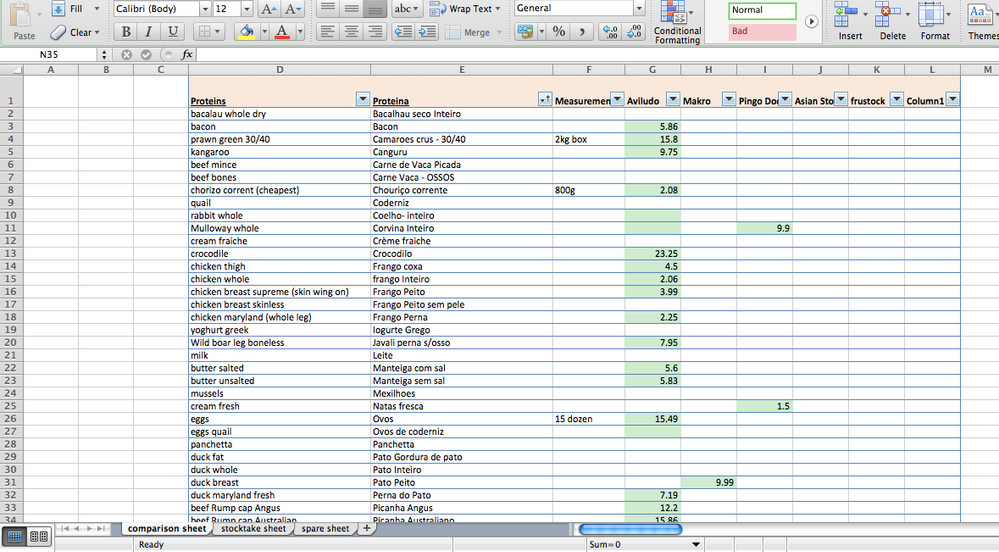Show more cell styles arrow
The width and height of the screenshot is (999, 552).
[x=811, y=21]
